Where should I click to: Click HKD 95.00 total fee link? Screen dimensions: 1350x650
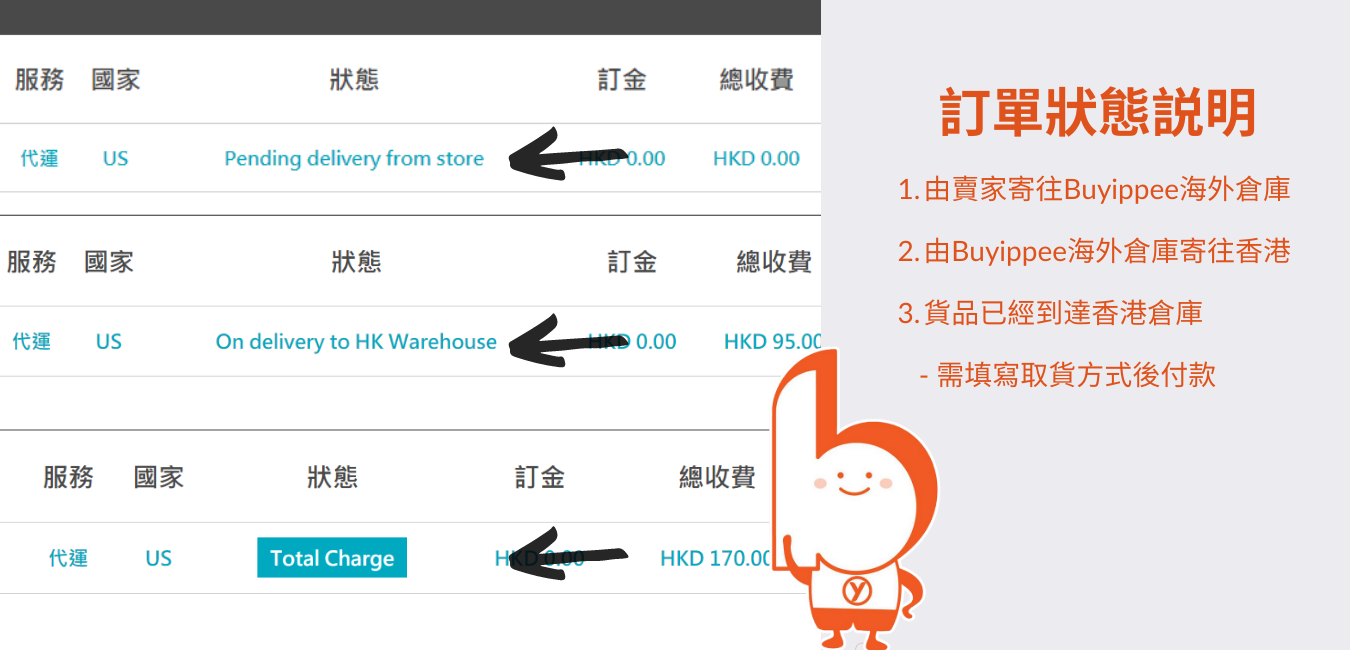click(772, 341)
